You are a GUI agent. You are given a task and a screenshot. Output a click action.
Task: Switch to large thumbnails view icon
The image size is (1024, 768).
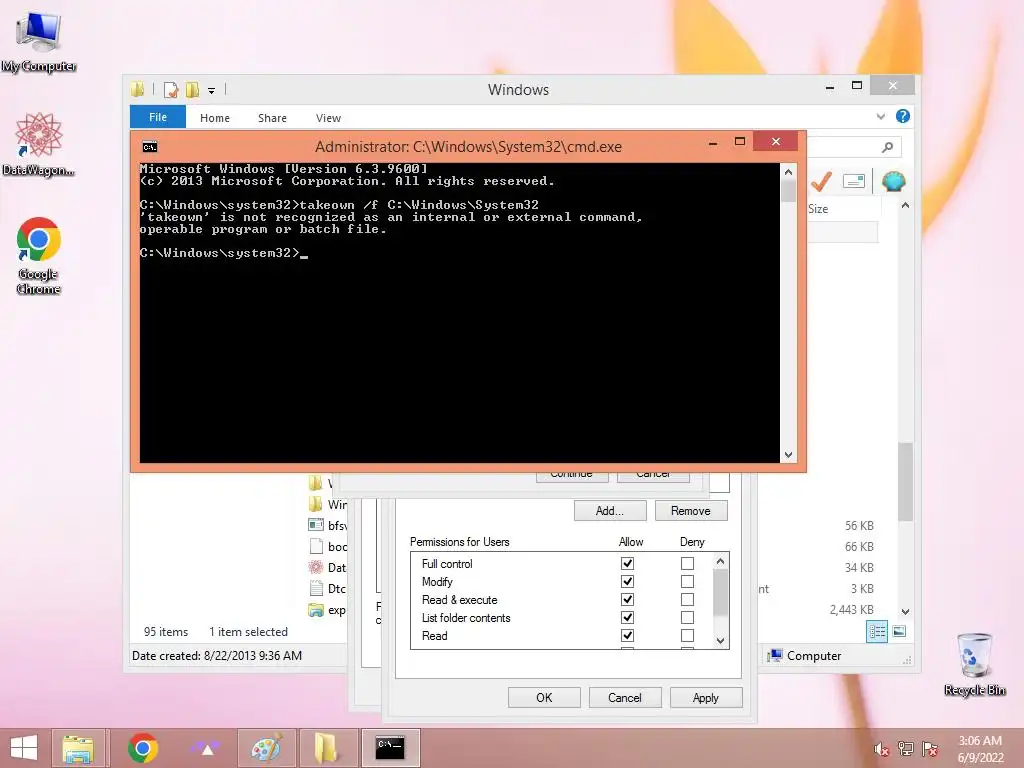point(899,631)
